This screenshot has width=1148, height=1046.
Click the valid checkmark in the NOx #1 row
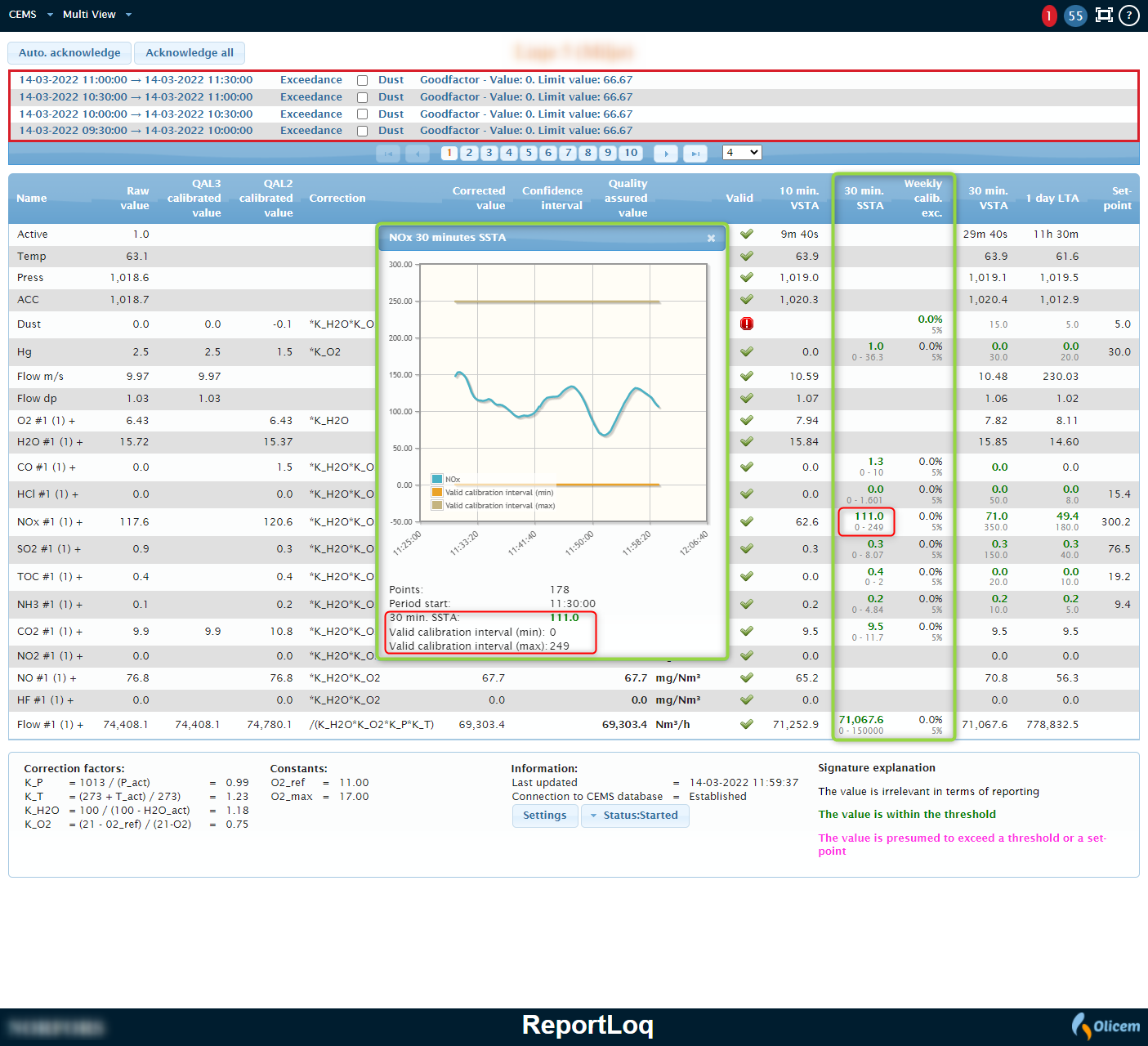click(746, 521)
